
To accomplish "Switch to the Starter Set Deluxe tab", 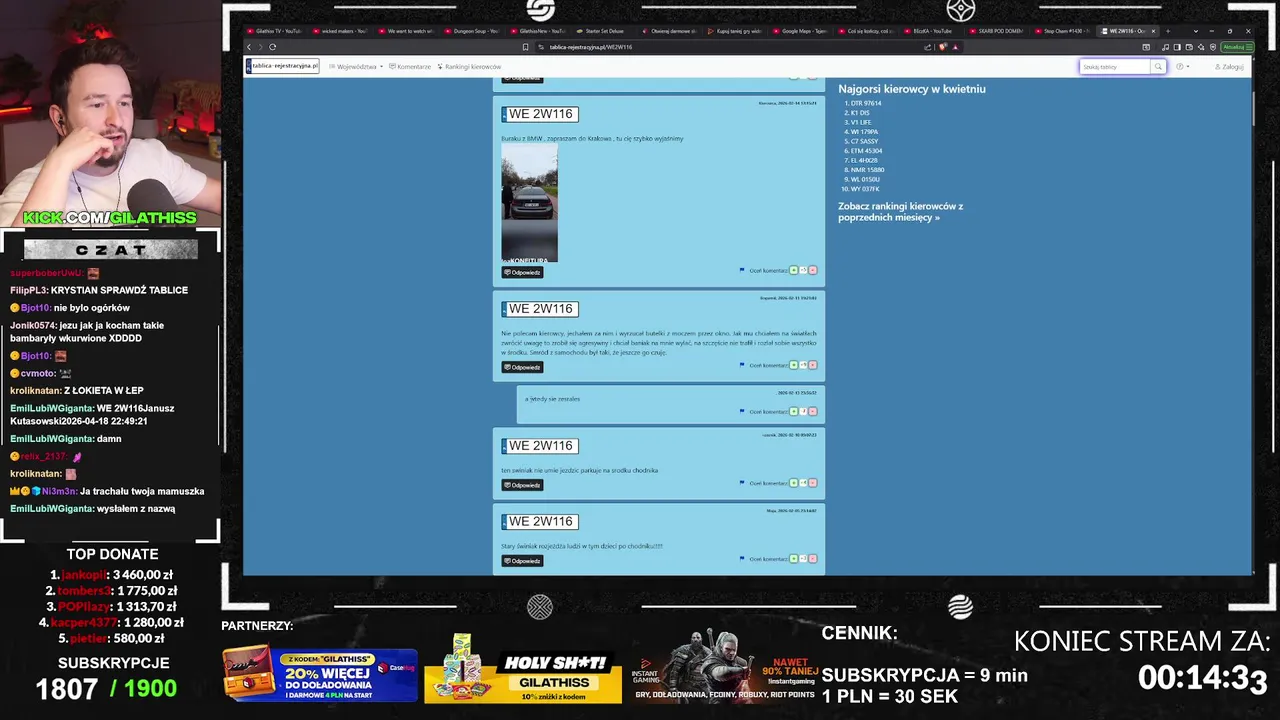I will [605, 31].
